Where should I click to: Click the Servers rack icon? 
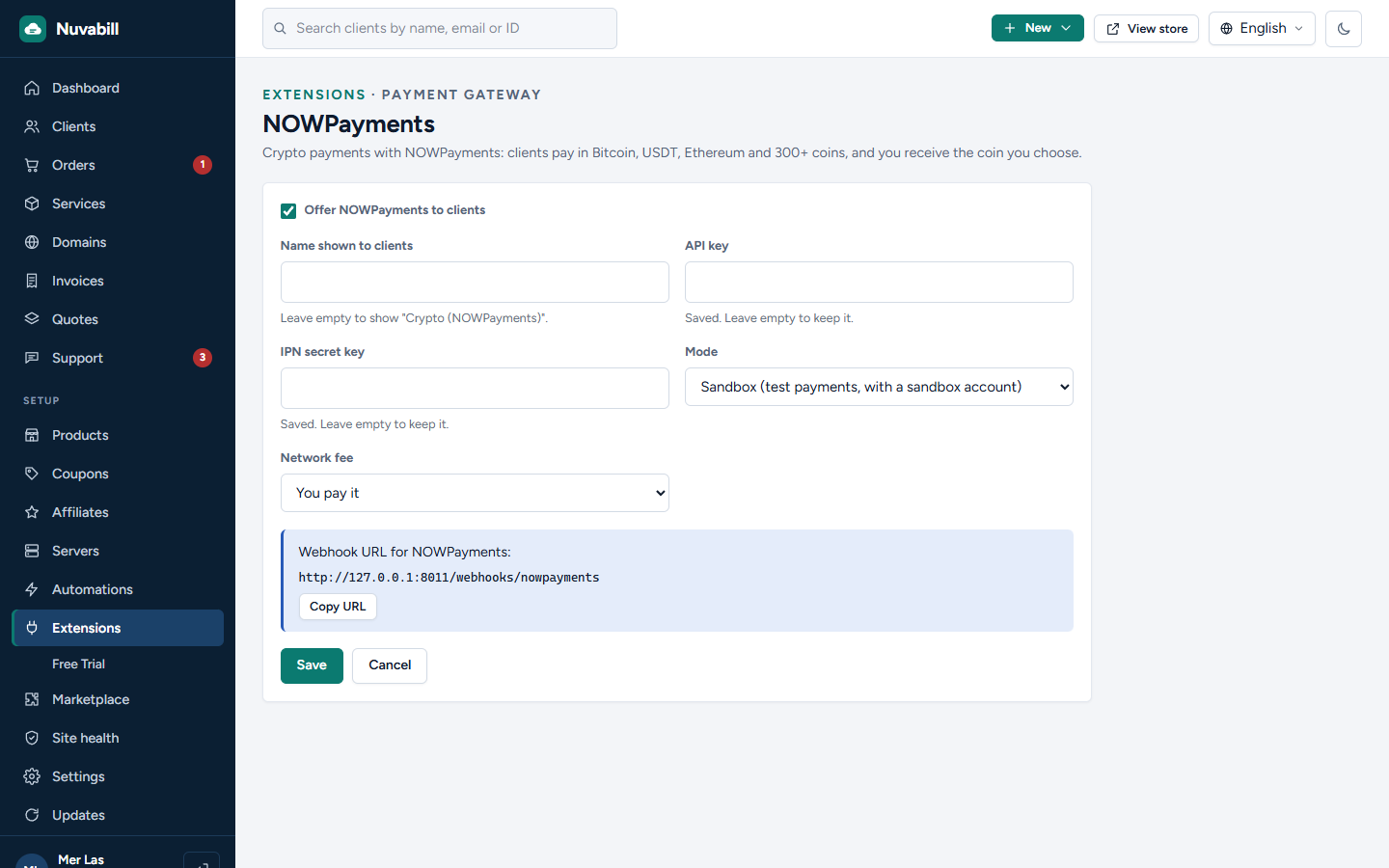coord(32,551)
